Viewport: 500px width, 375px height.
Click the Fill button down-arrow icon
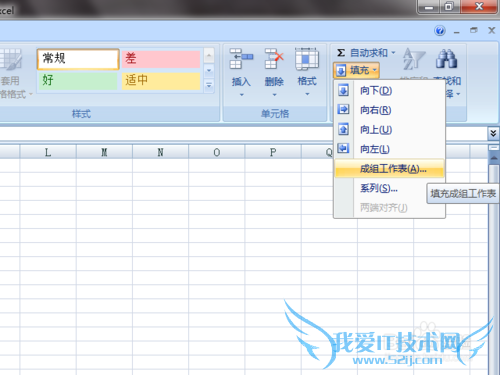341,71
